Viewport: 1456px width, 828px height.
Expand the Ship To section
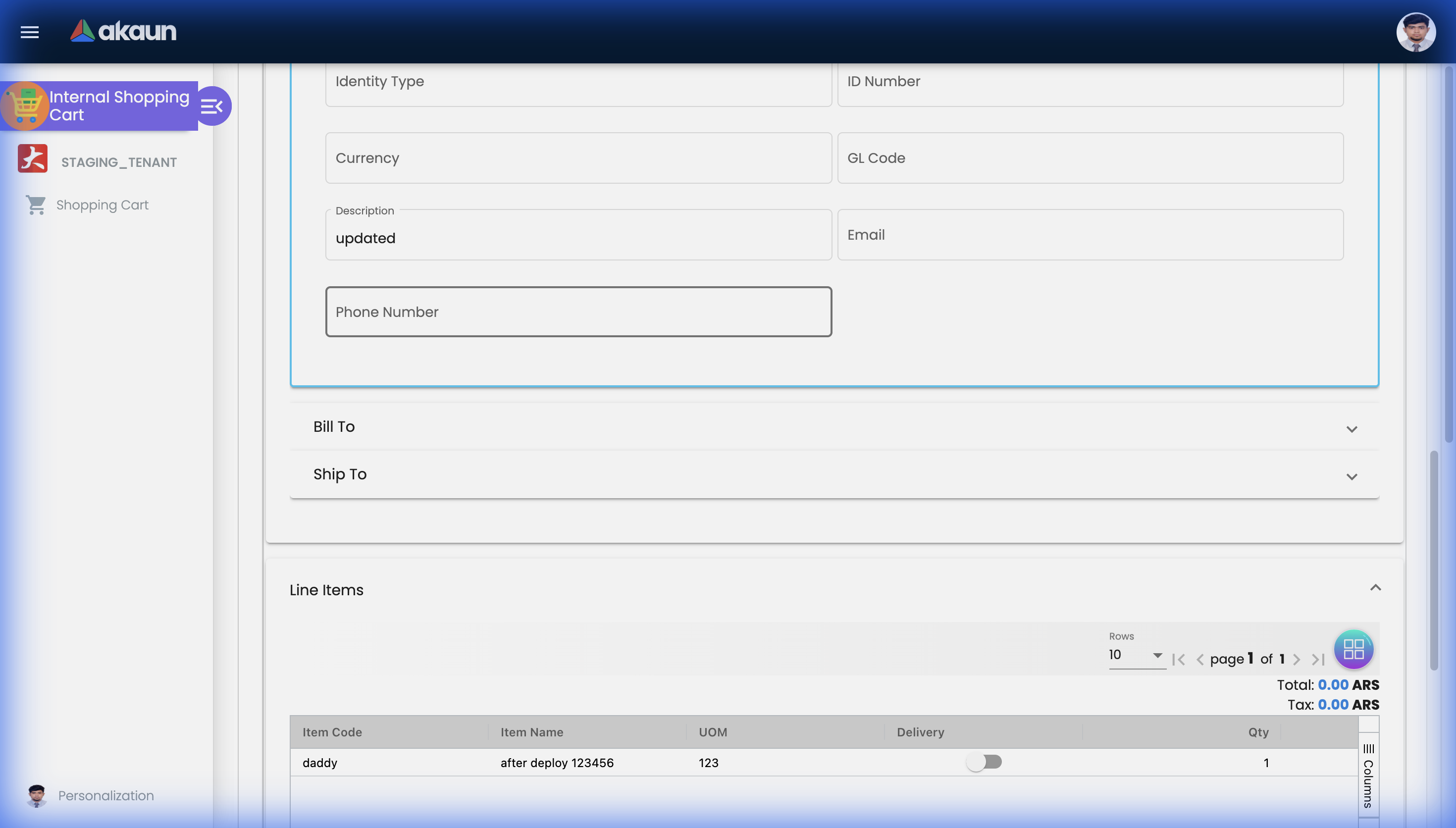(1352, 476)
